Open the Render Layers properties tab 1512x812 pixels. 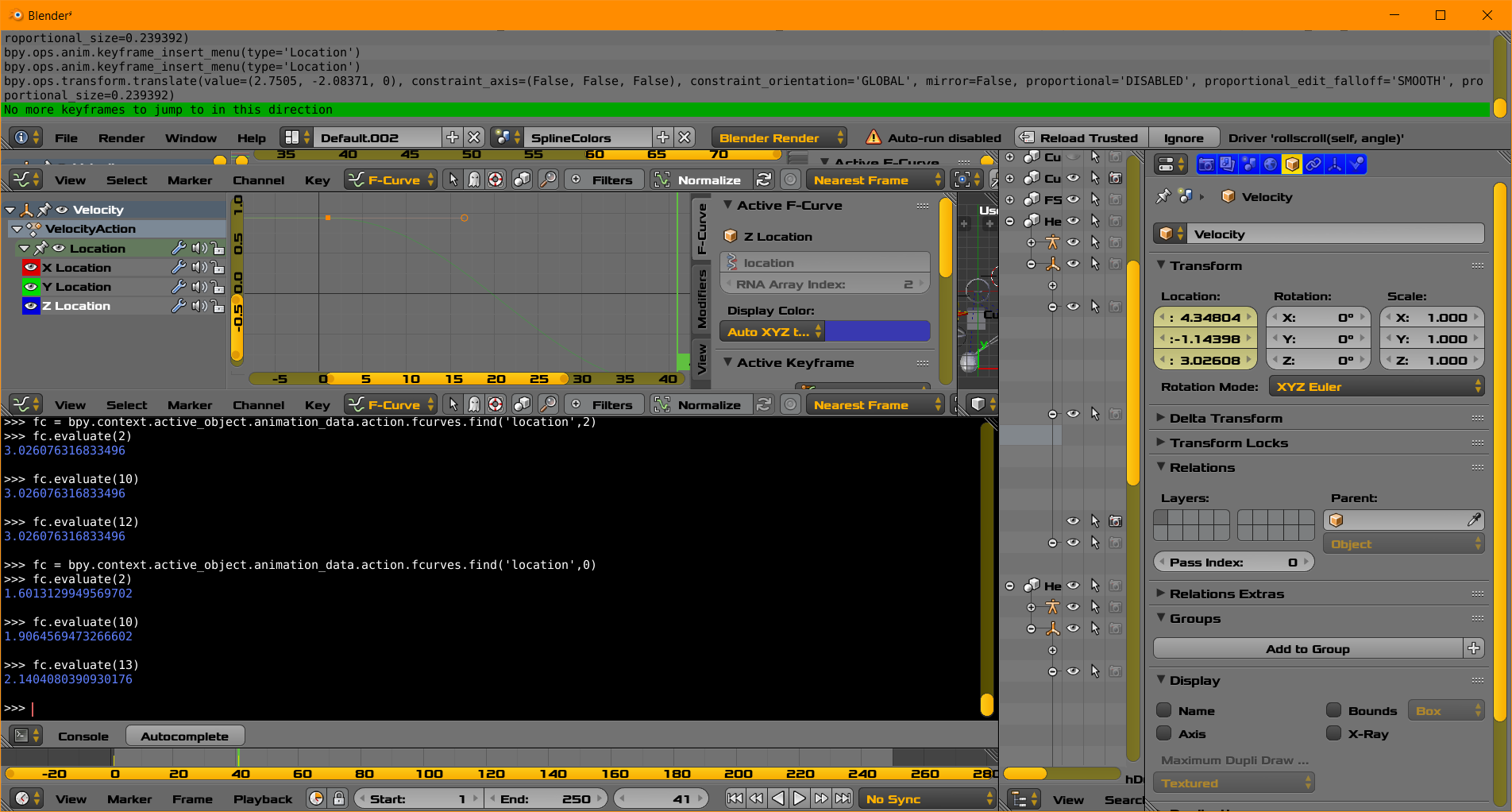(1228, 164)
